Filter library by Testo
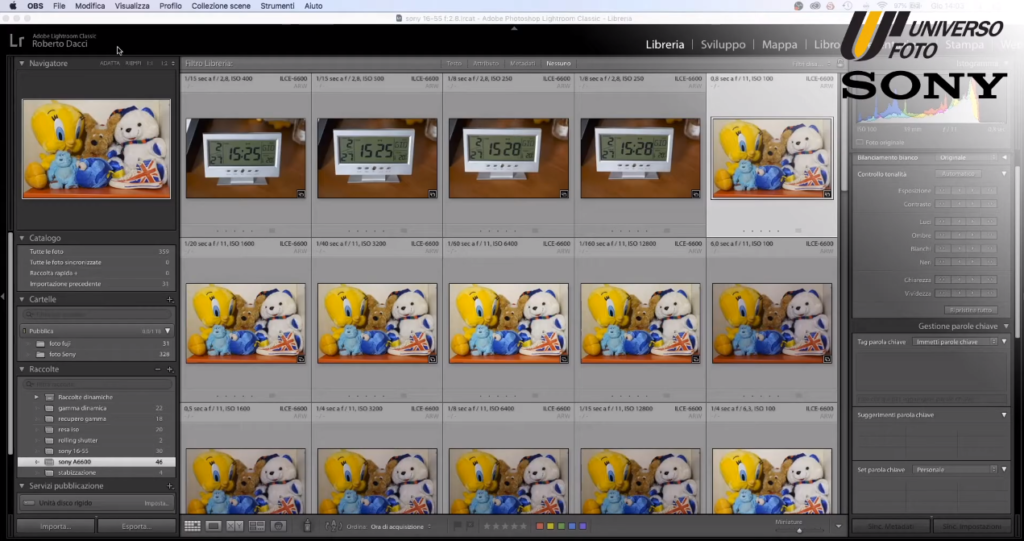The image size is (1024, 541). [454, 63]
